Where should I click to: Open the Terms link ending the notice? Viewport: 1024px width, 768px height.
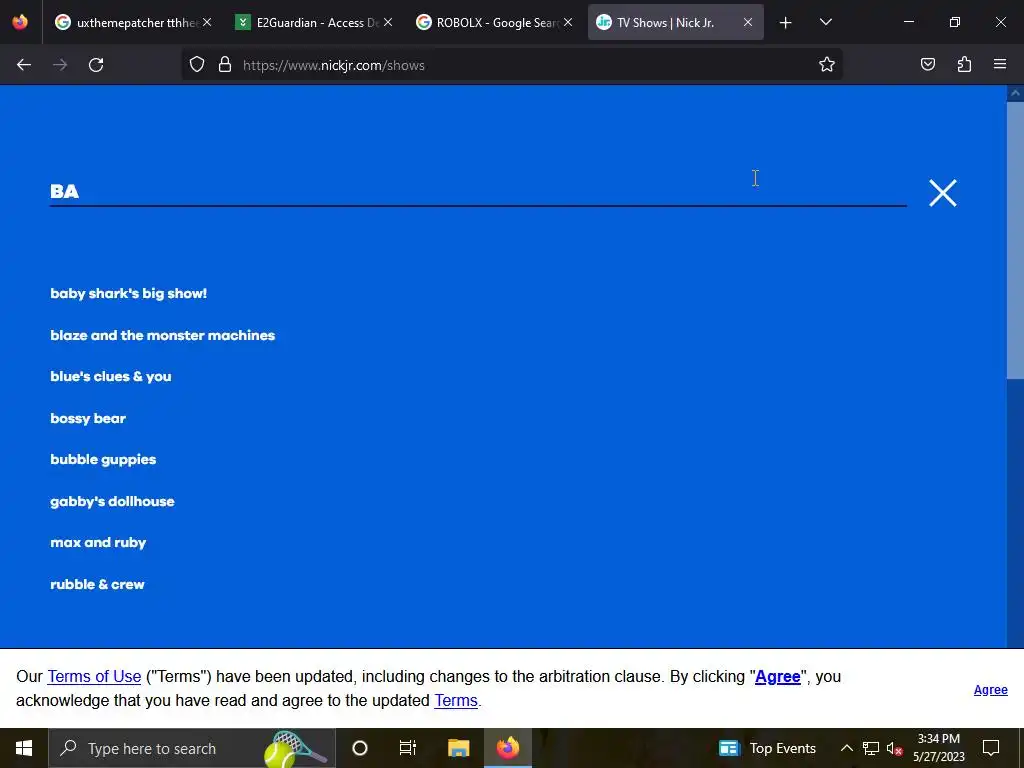[x=456, y=701]
